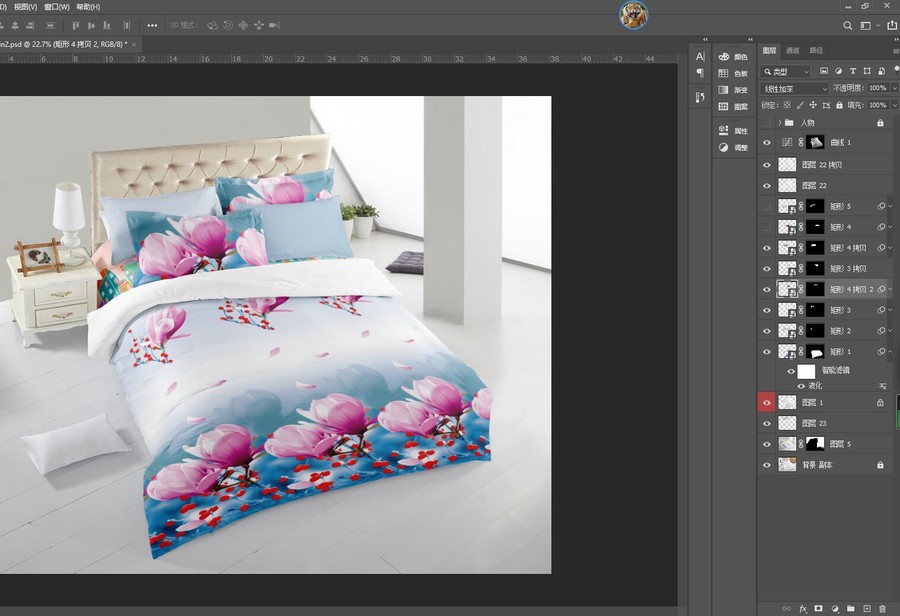Open 液化 filter blending options icon
Image resolution: width=900 pixels, height=616 pixels.
point(882,386)
